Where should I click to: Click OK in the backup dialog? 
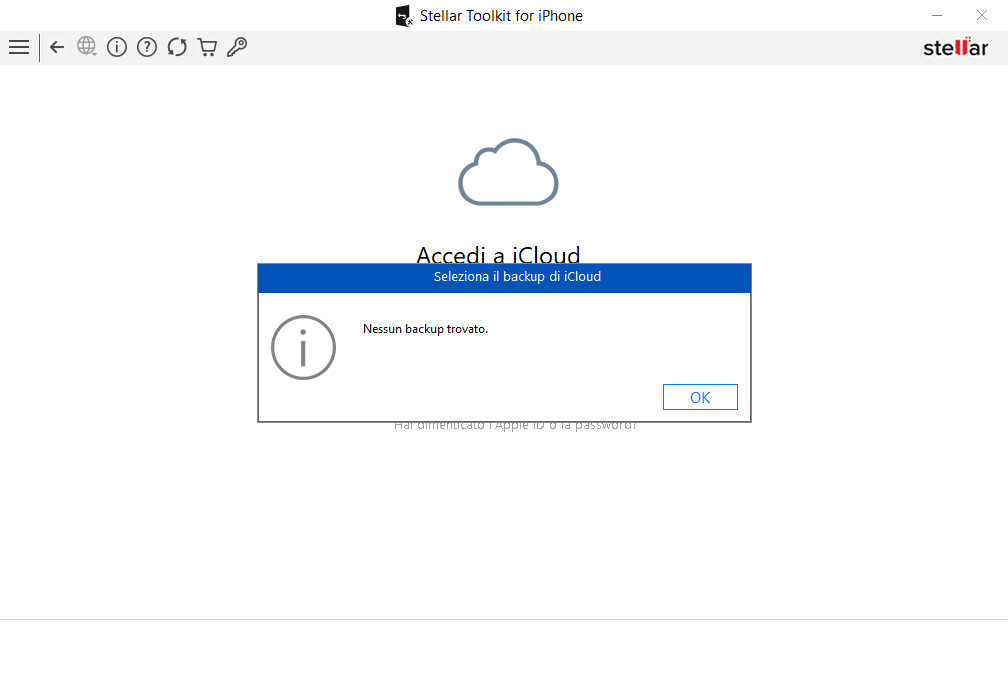click(x=700, y=397)
